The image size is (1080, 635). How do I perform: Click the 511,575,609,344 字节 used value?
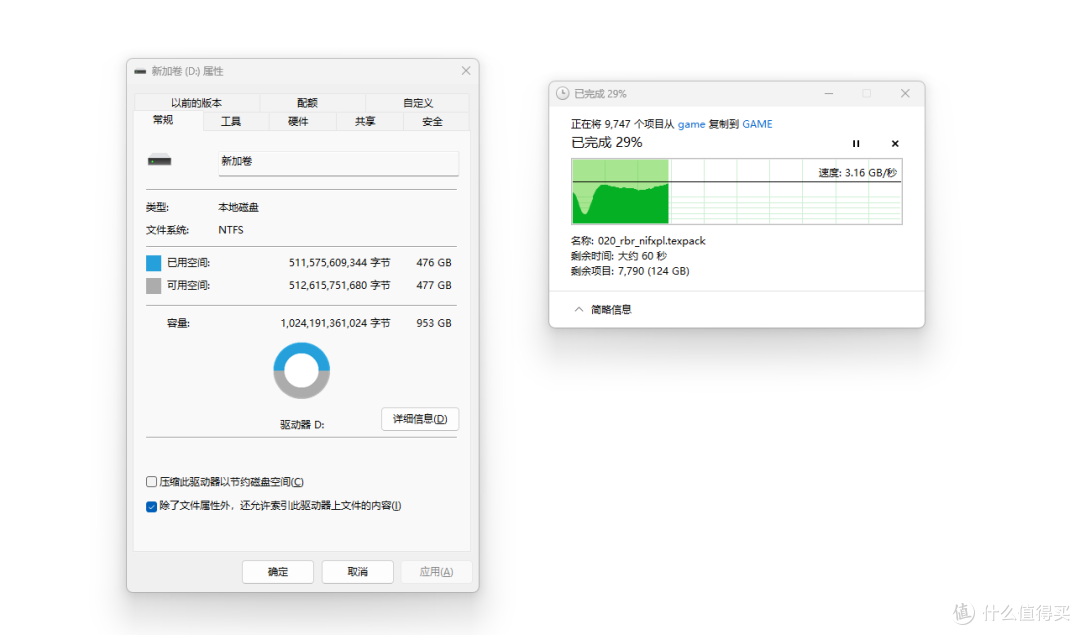[x=340, y=262]
